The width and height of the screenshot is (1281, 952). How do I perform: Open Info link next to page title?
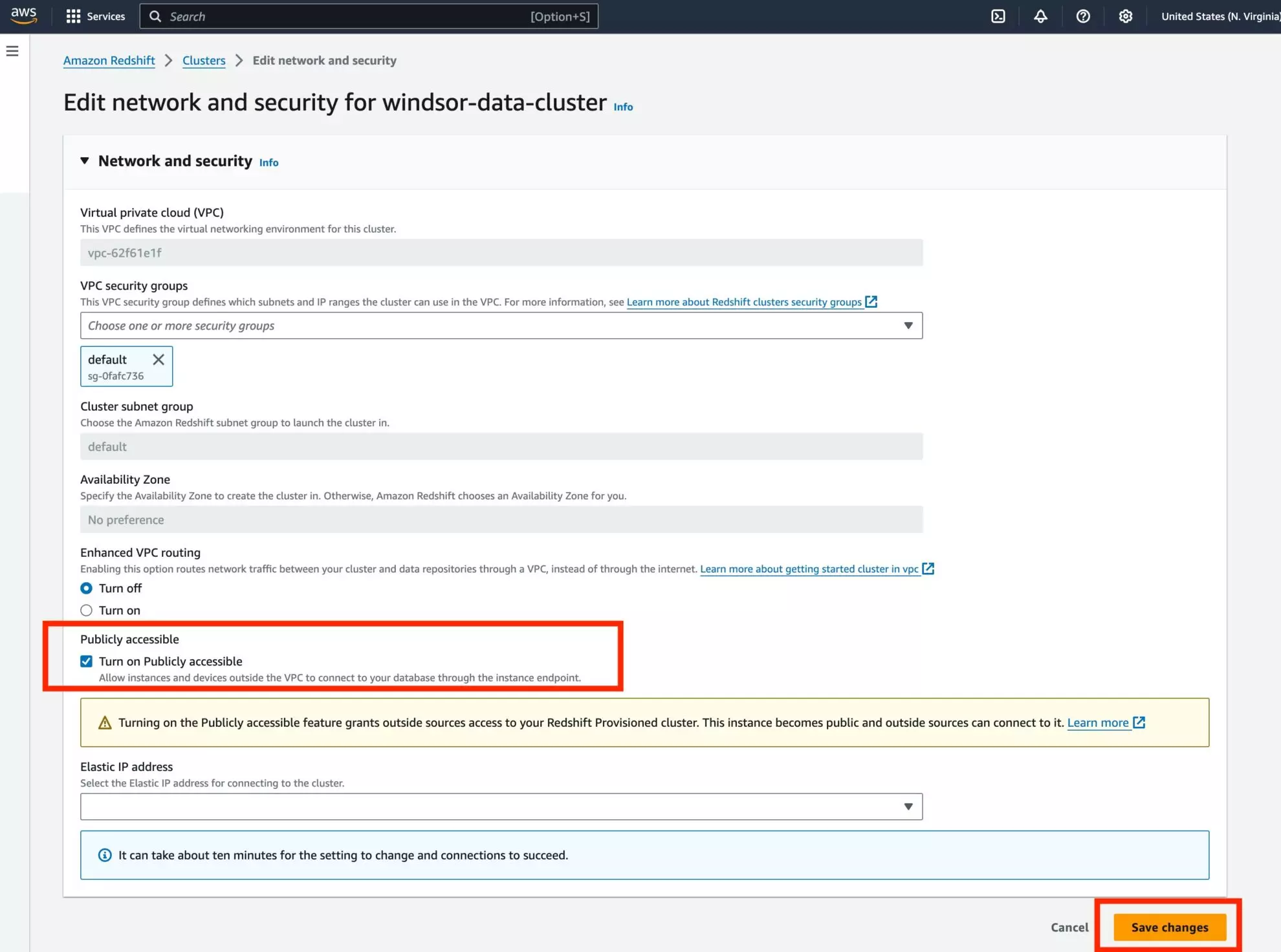tap(623, 107)
